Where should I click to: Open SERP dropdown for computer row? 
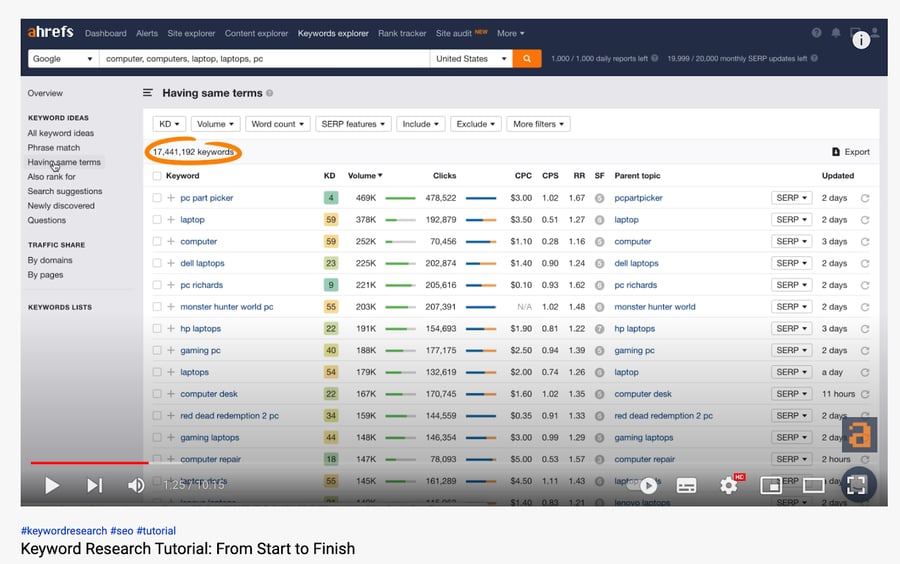pos(791,242)
